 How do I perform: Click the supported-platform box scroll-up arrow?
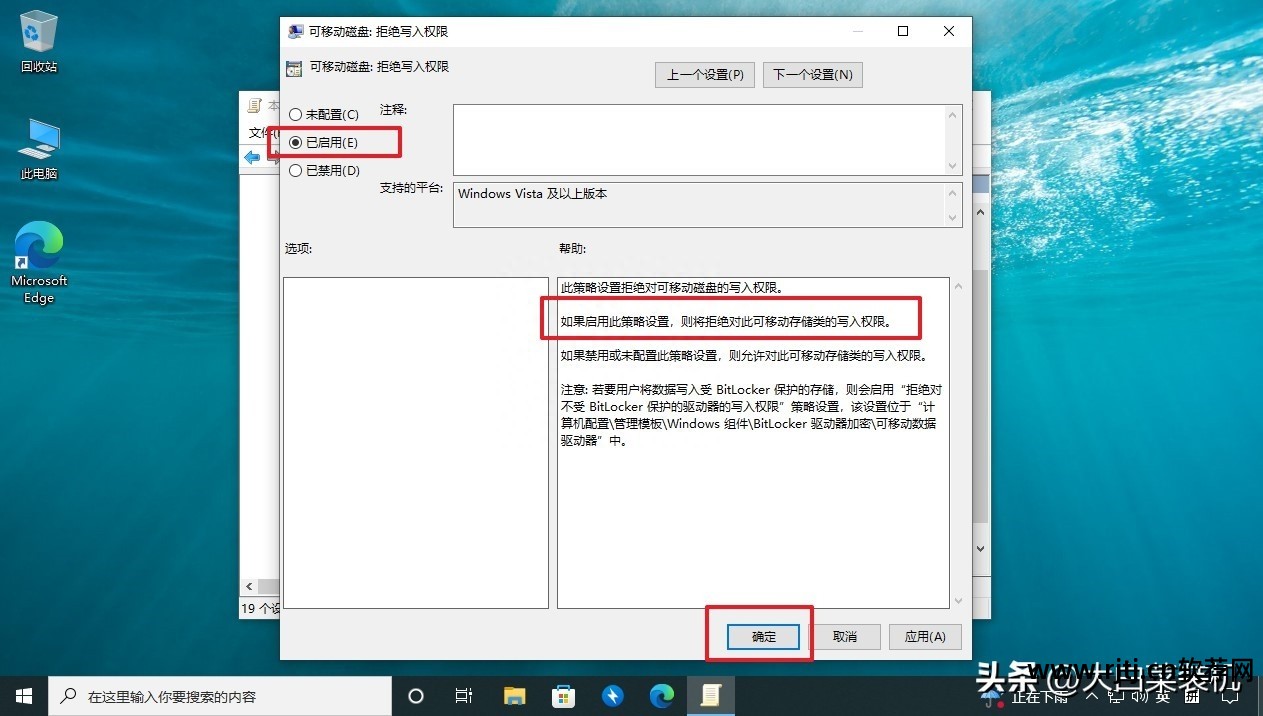pyautogui.click(x=953, y=192)
